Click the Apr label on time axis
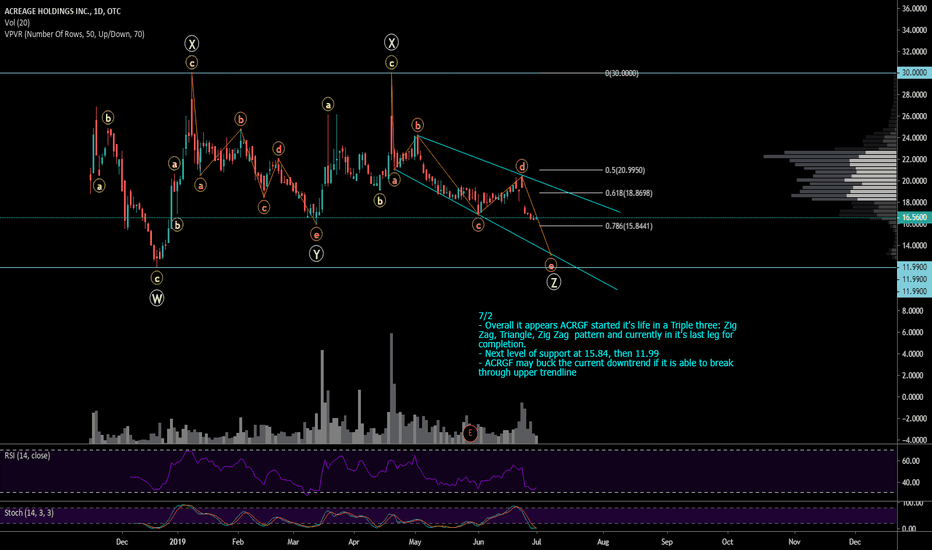The height and width of the screenshot is (550, 932). [354, 542]
